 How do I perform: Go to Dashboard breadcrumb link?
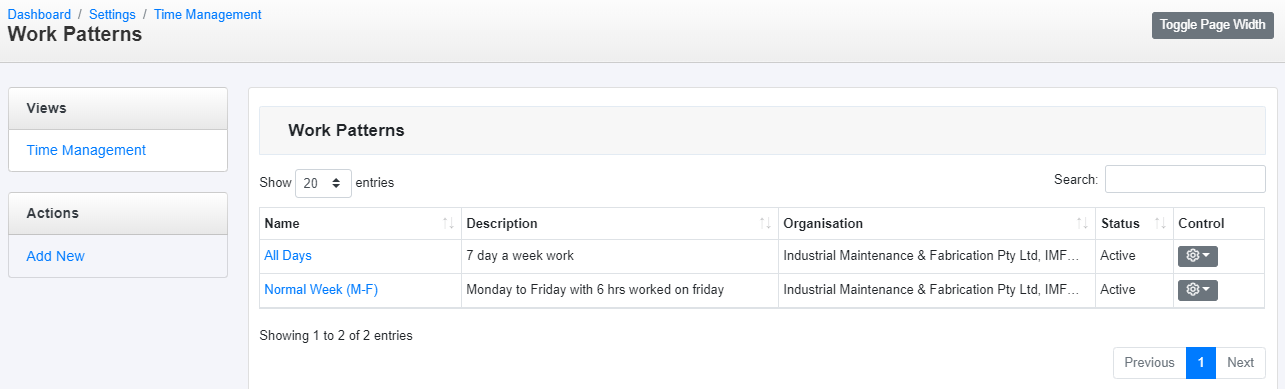tap(39, 15)
